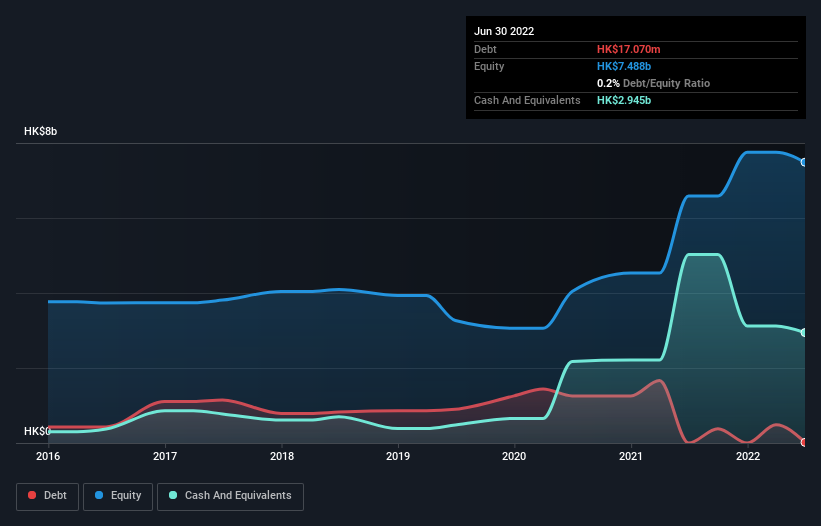Viewport: 821px width, 526px height.
Task: Click the HK$8b y-axis label
Action: (x=40, y=131)
